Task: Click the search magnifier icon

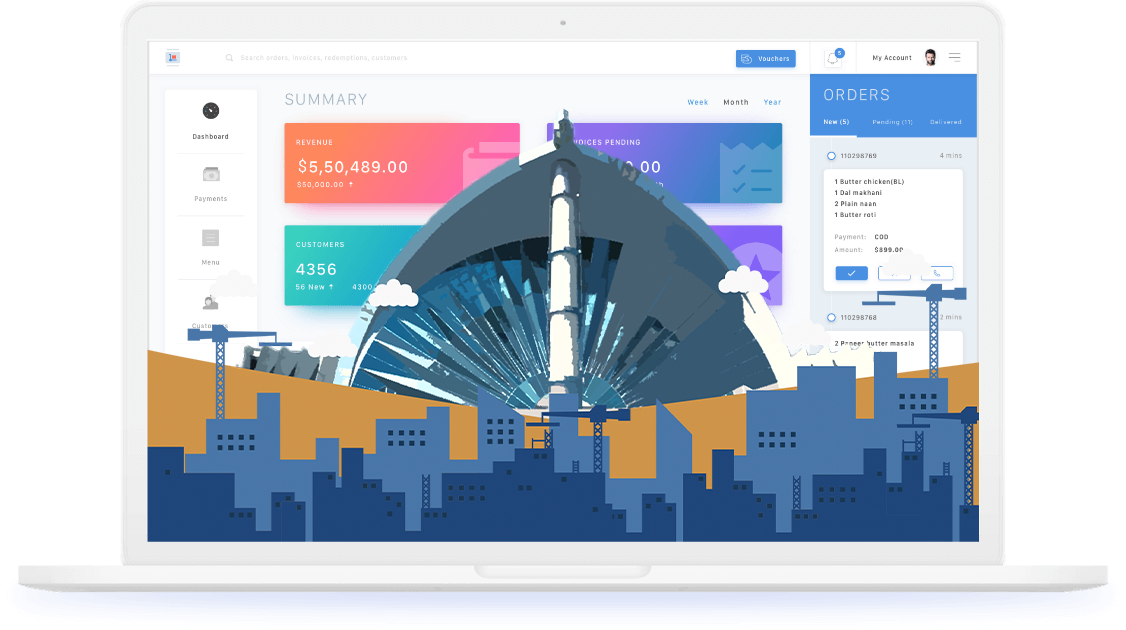Action: coord(230,59)
